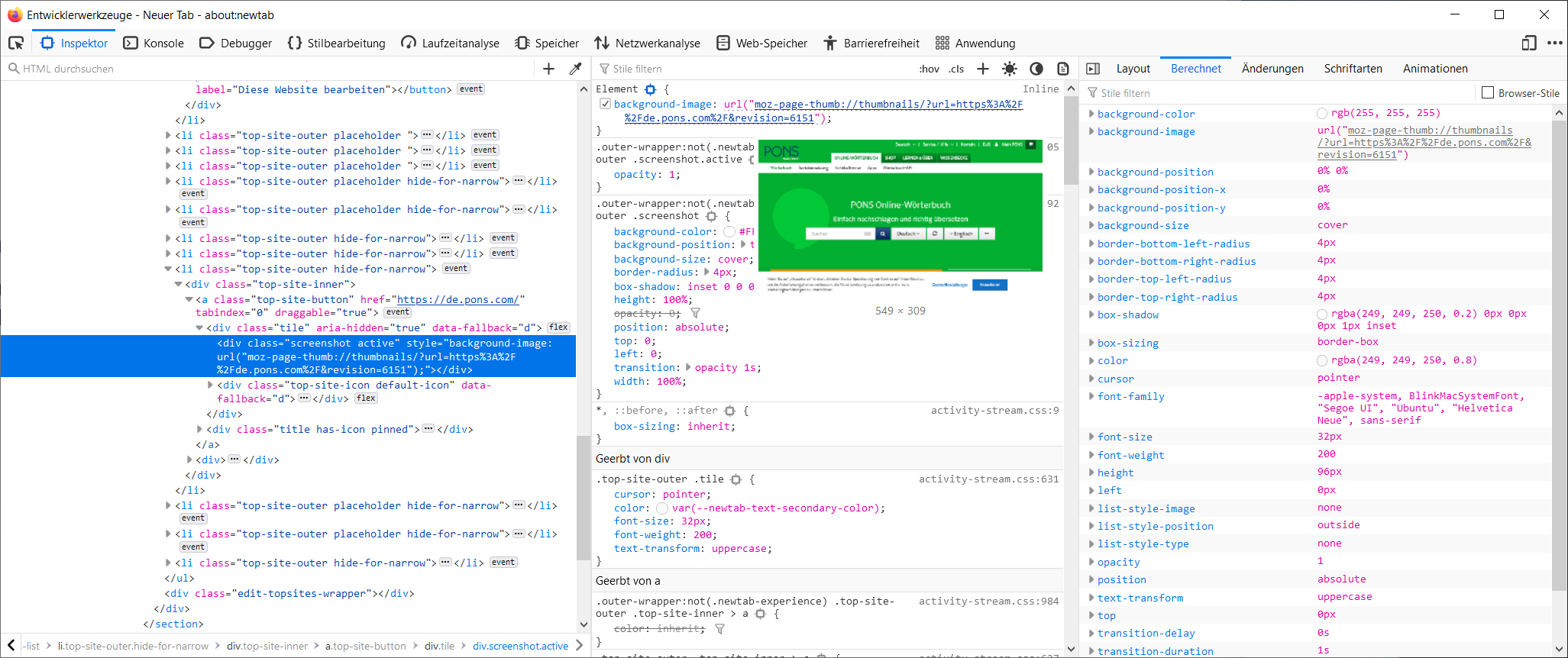Click the add new node plus icon
This screenshot has height=658, width=1568.
tap(548, 69)
